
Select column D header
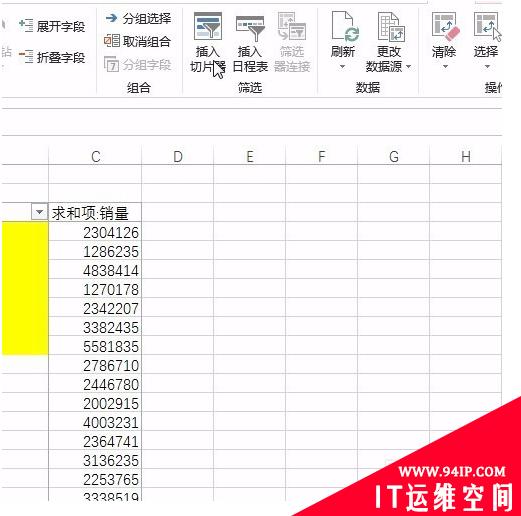pos(178,156)
